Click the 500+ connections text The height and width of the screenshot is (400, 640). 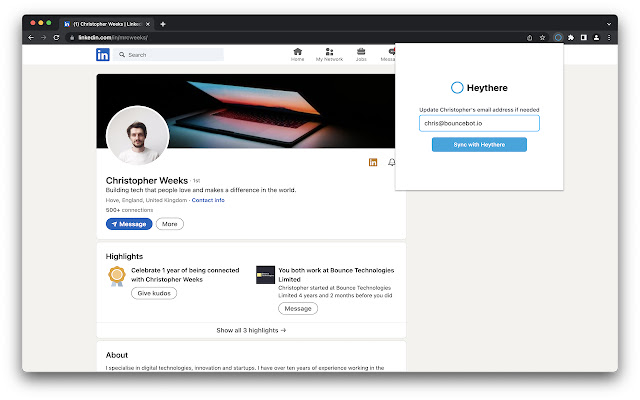pyautogui.click(x=129, y=210)
